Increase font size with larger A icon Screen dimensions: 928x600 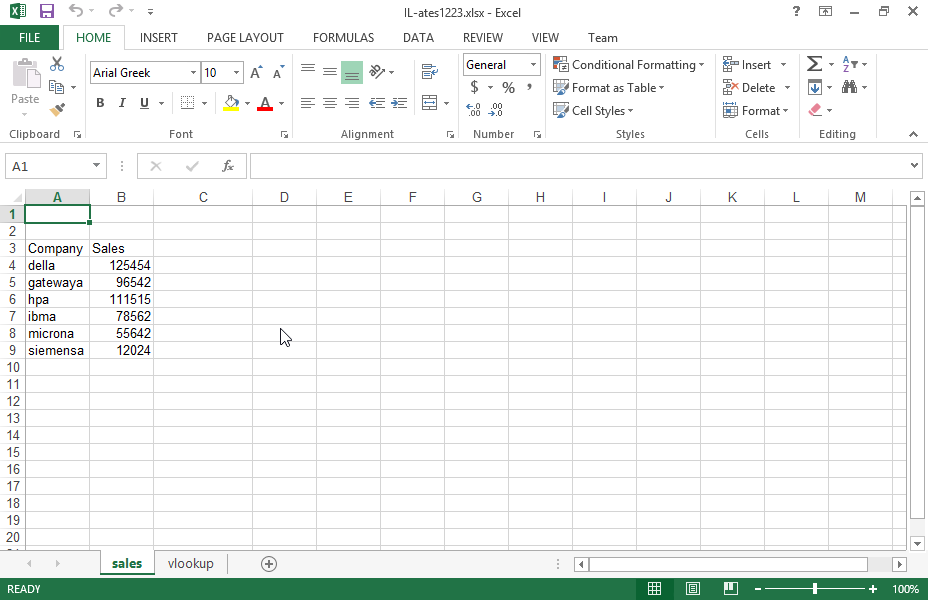(x=256, y=72)
